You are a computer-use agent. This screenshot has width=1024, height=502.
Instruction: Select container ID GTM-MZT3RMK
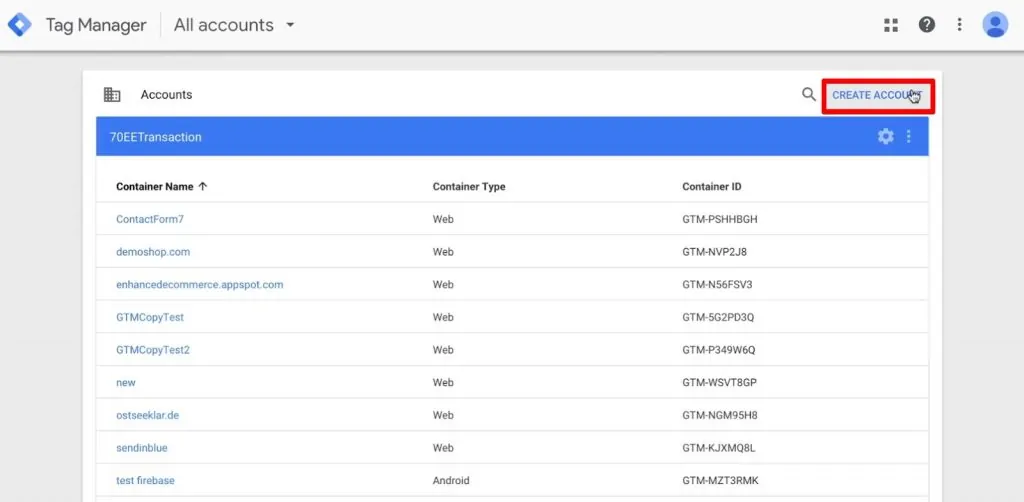[x=720, y=480]
